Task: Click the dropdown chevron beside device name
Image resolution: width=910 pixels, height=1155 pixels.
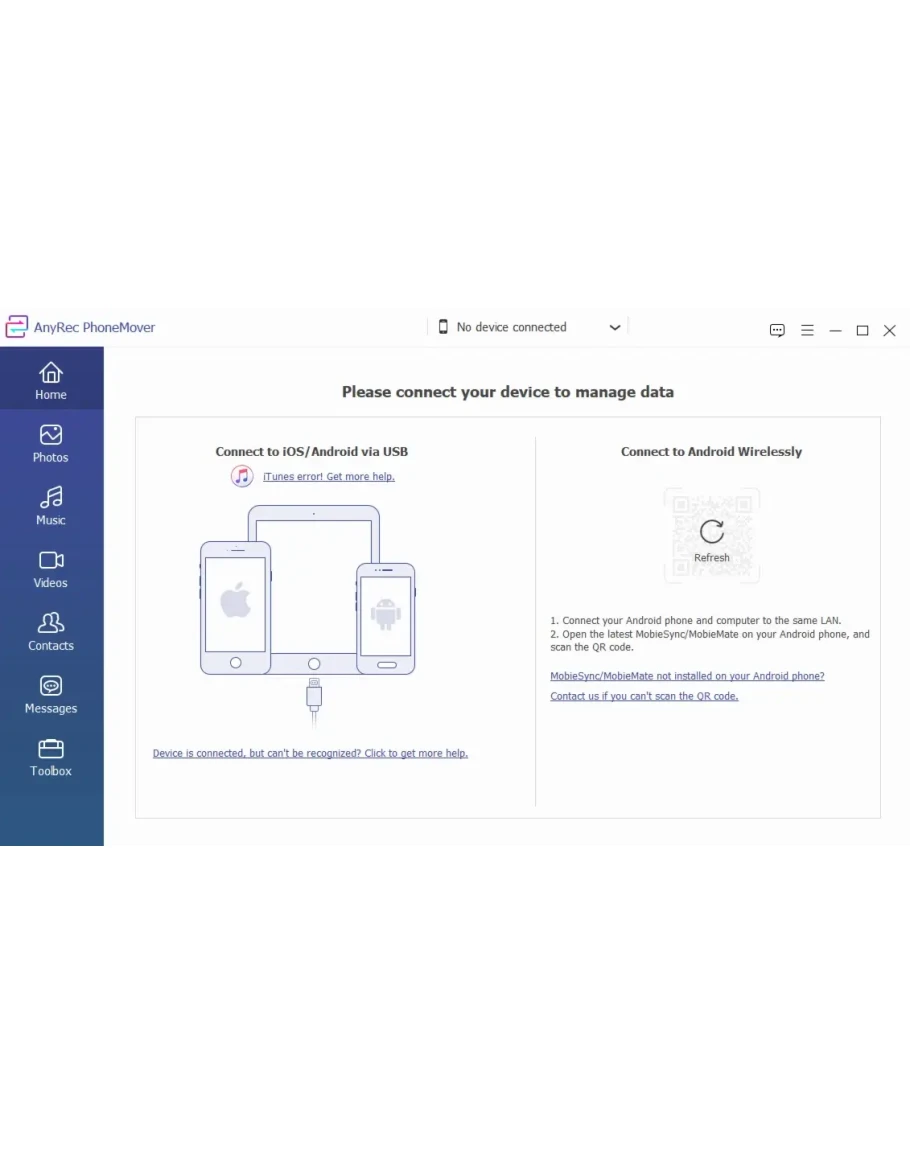Action: click(615, 328)
